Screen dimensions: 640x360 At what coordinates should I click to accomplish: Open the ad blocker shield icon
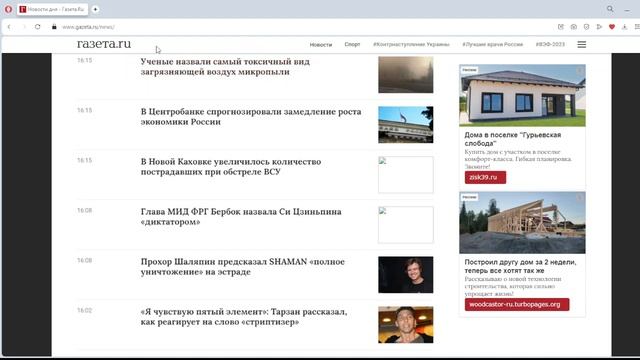pyautogui.click(x=586, y=27)
